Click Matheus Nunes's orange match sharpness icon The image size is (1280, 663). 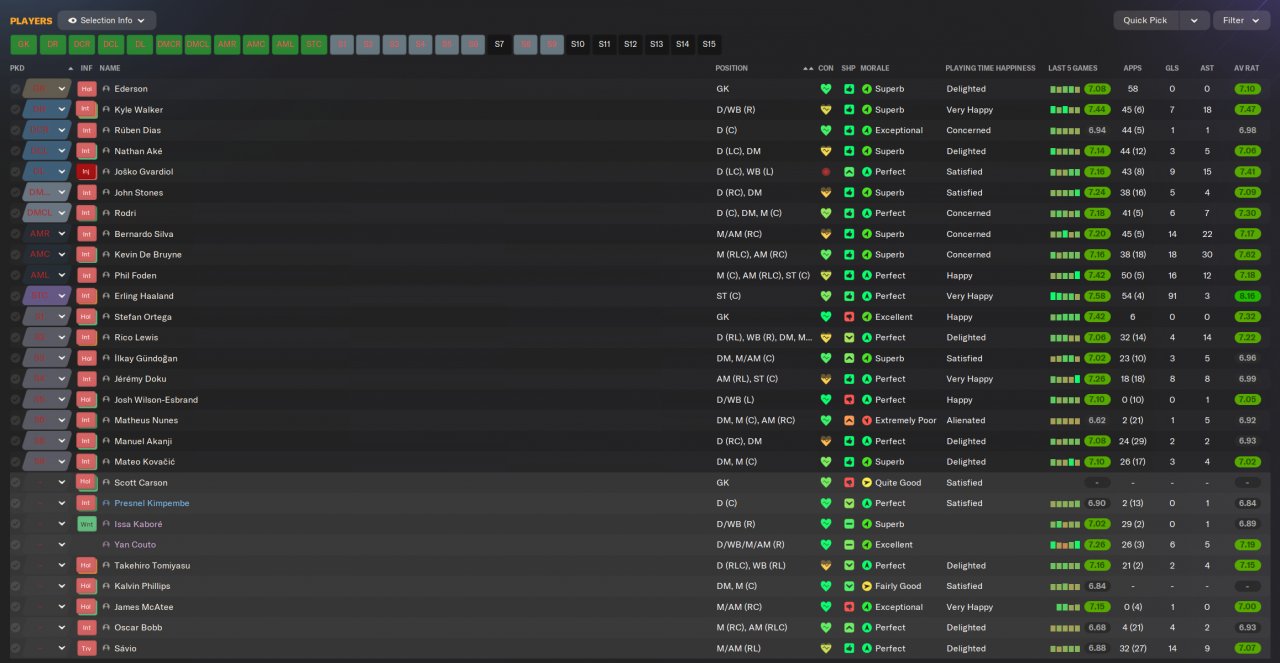849,420
